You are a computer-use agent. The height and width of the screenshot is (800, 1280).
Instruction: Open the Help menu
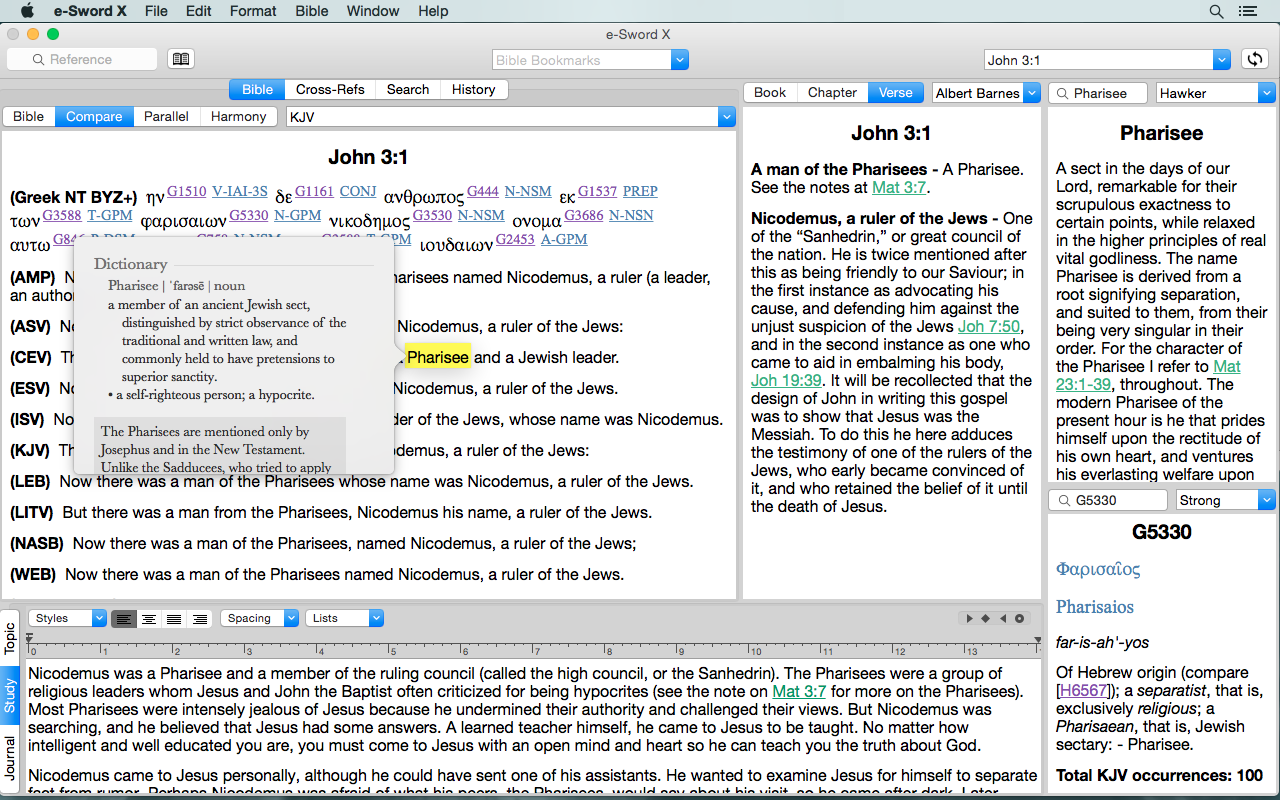(433, 11)
